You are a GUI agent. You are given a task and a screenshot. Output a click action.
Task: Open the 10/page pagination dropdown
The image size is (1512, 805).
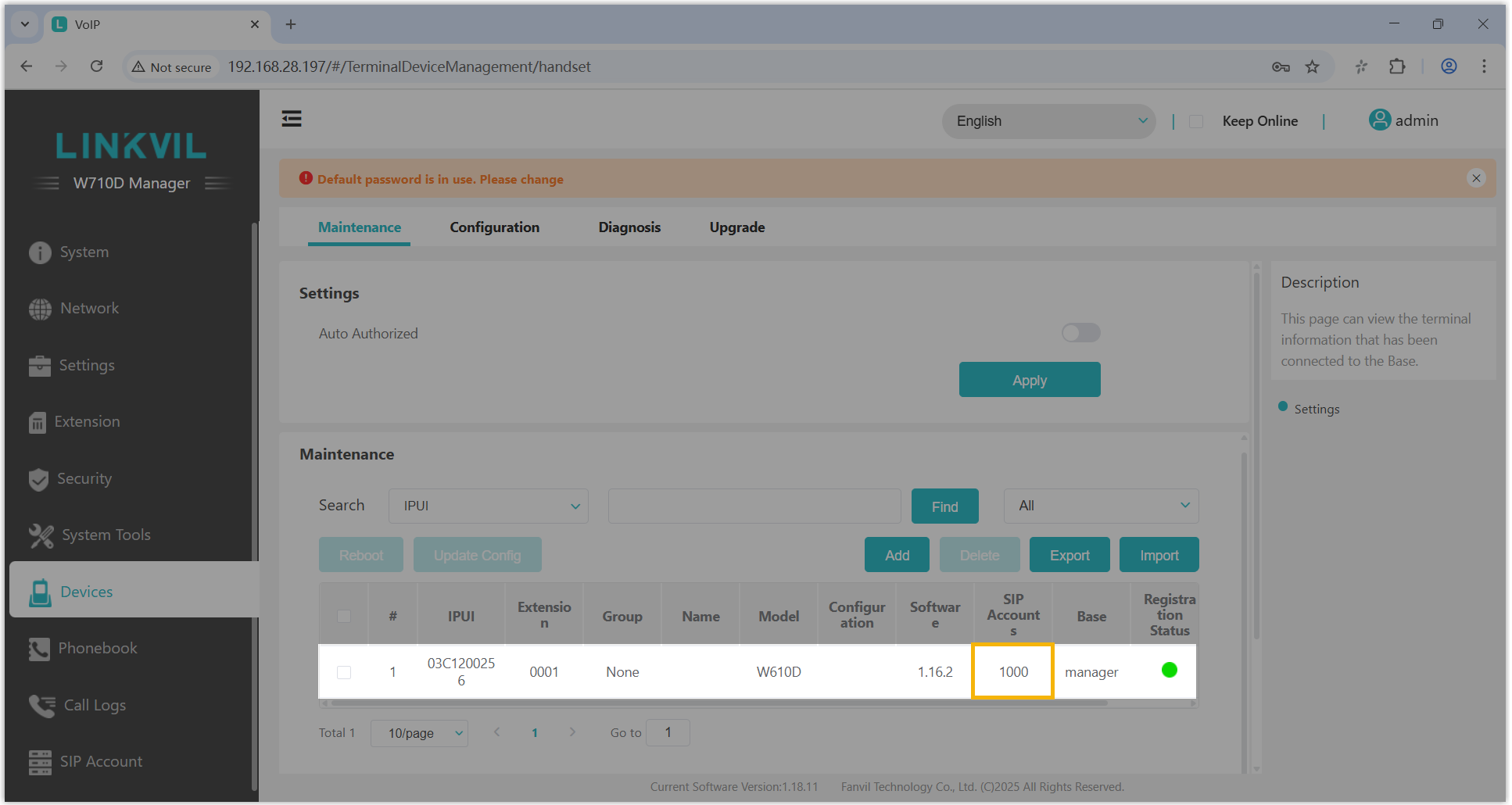[419, 733]
